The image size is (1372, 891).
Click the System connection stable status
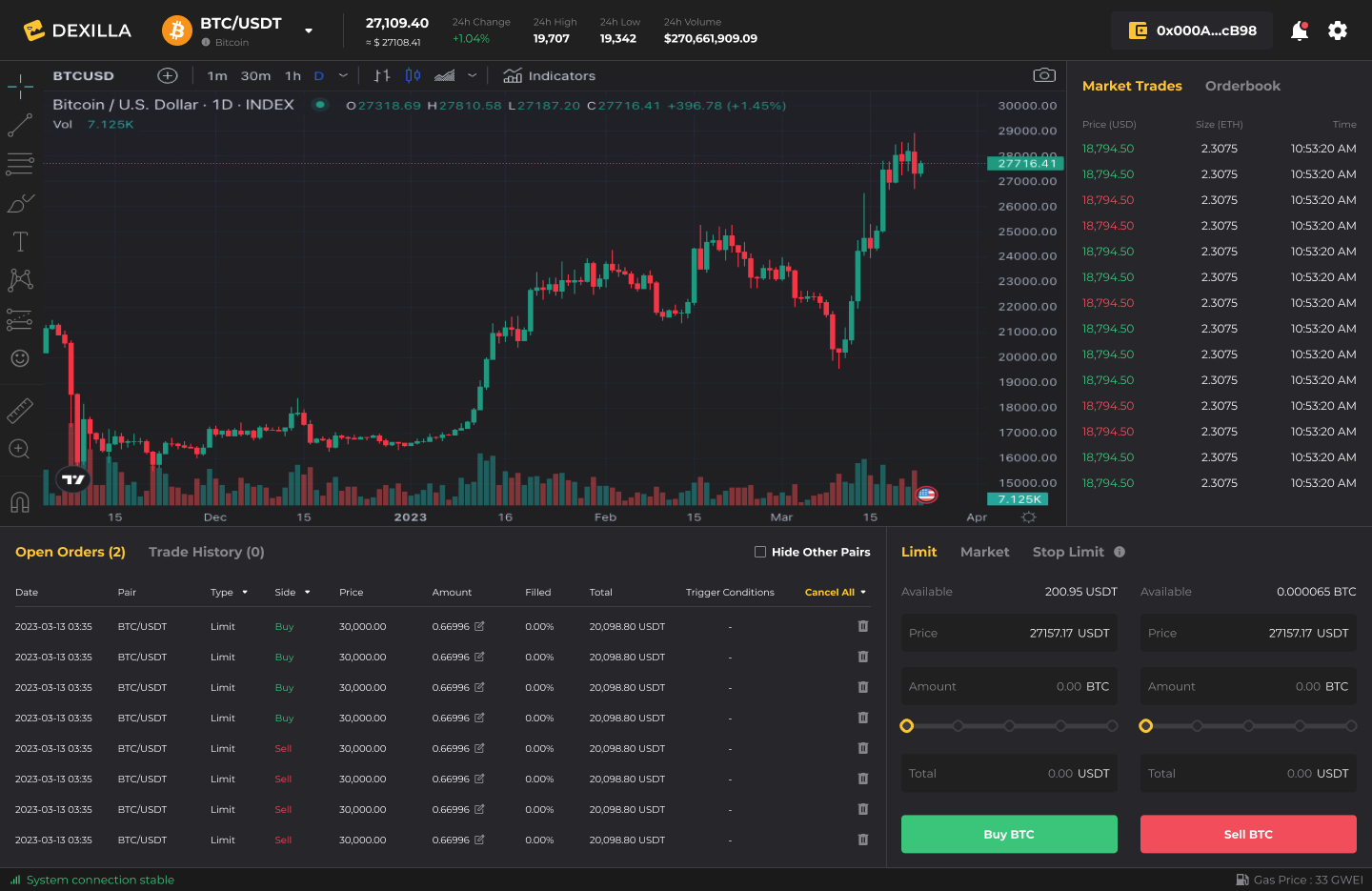coord(92,880)
